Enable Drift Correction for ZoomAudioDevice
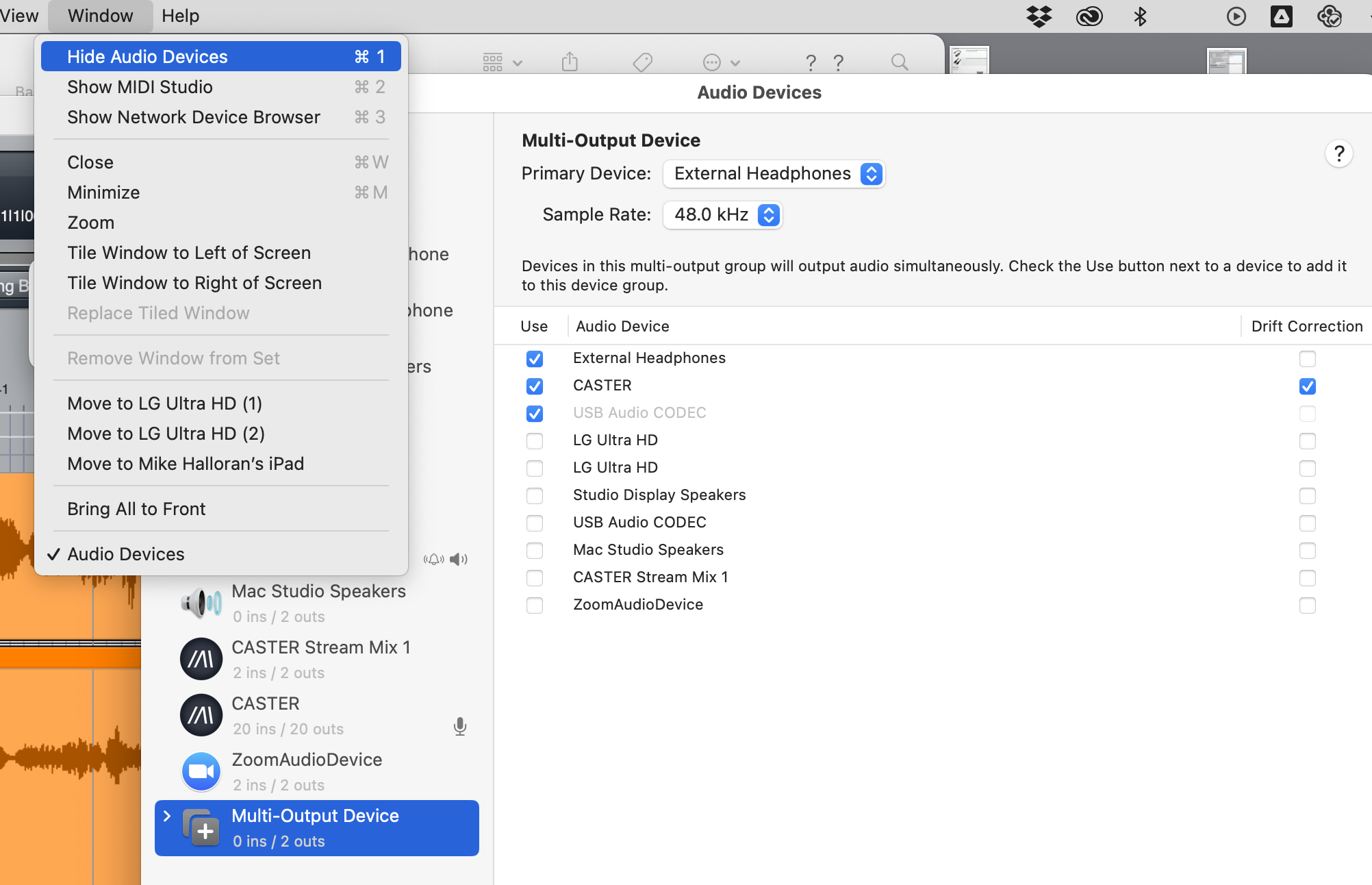Screen dimensions: 1372x885 click(1307, 605)
